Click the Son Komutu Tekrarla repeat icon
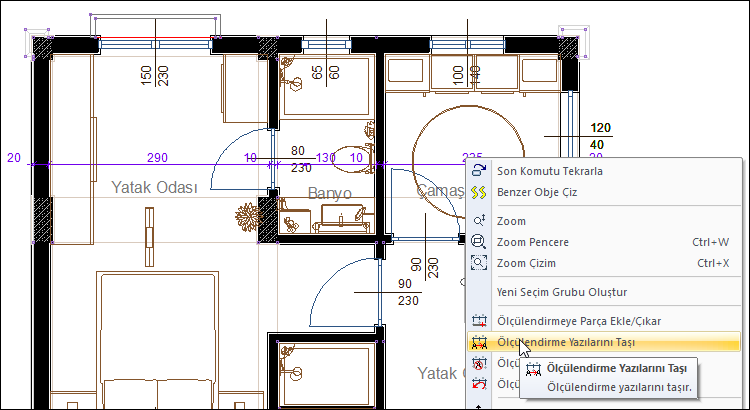Viewport: 750px width, 410px height. [479, 171]
